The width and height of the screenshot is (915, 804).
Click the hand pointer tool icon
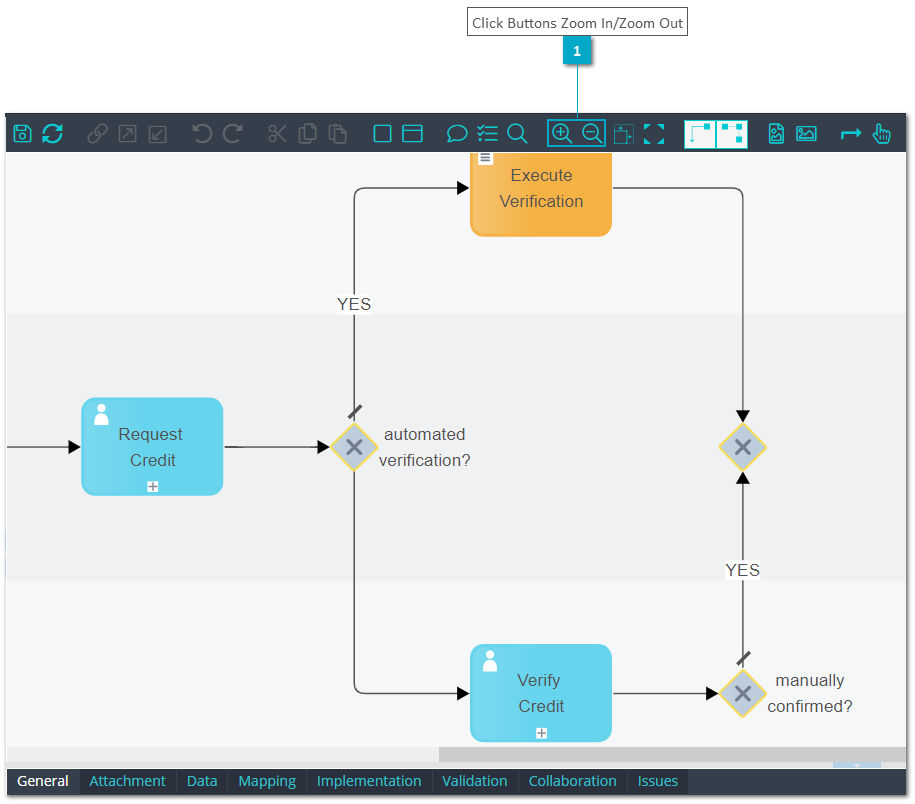pos(881,134)
